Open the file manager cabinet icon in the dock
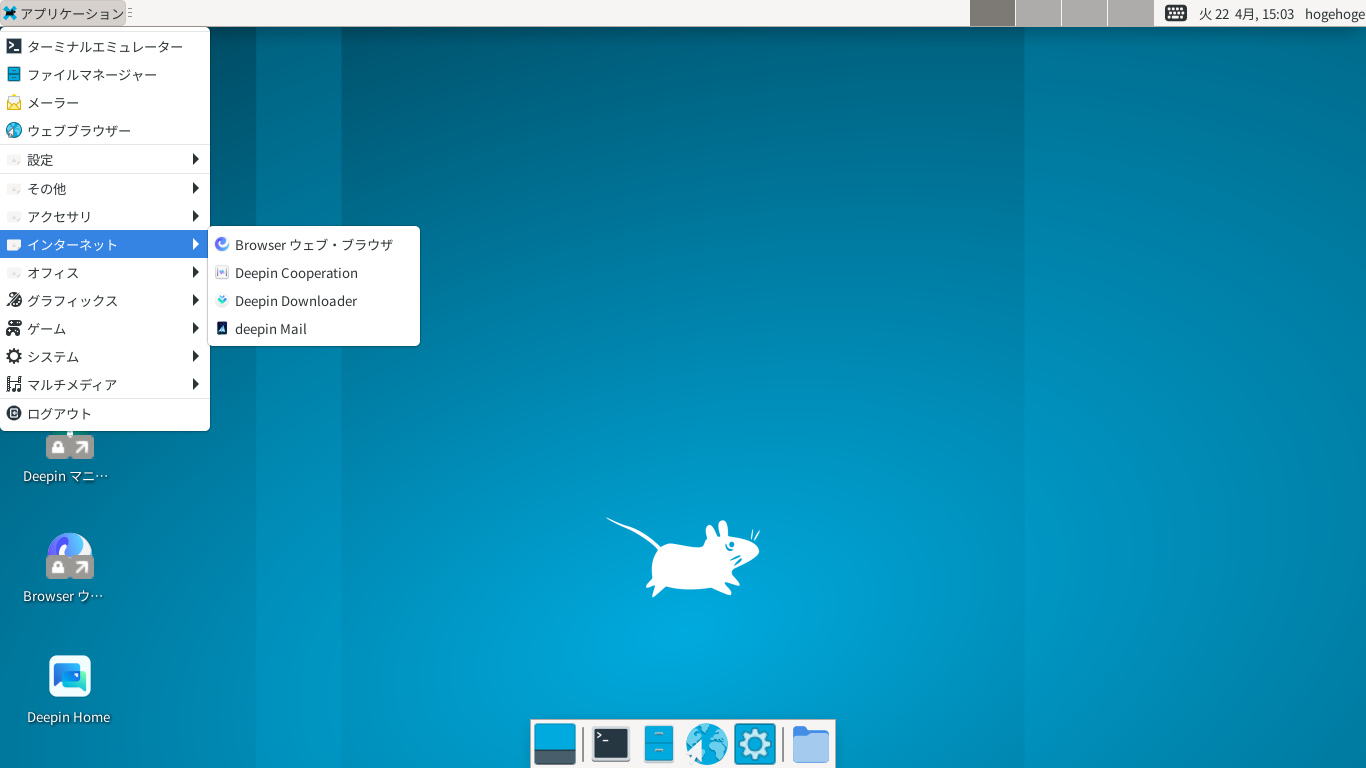The height and width of the screenshot is (768, 1366). 659,744
